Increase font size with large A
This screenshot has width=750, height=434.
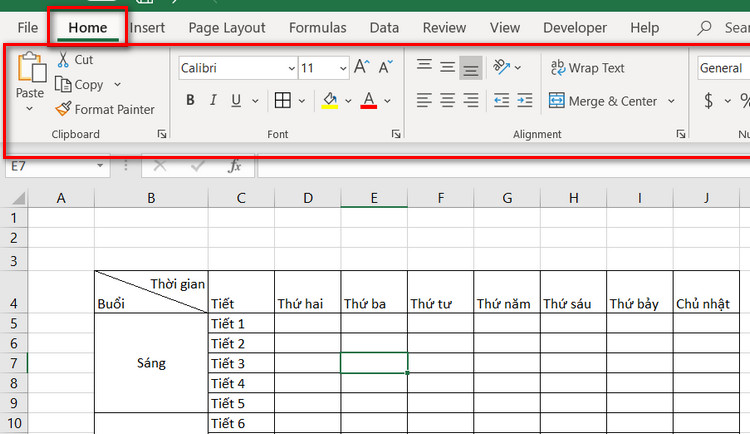(x=362, y=67)
